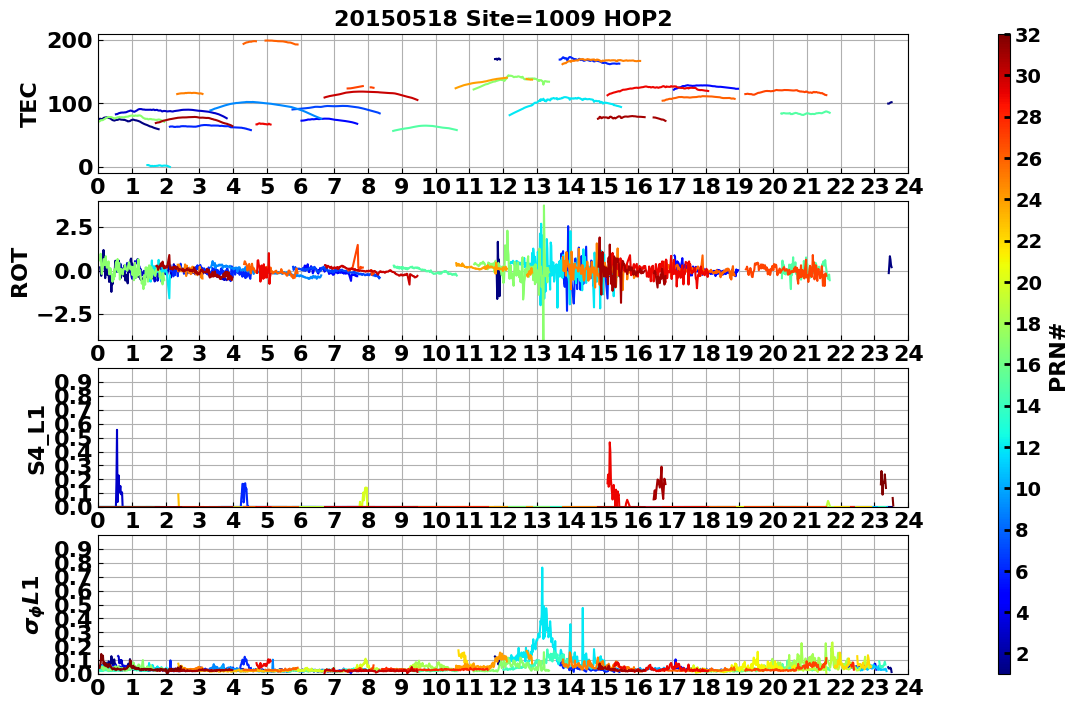
Task: Click the ROT y-axis label
Action: [x=20, y=273]
